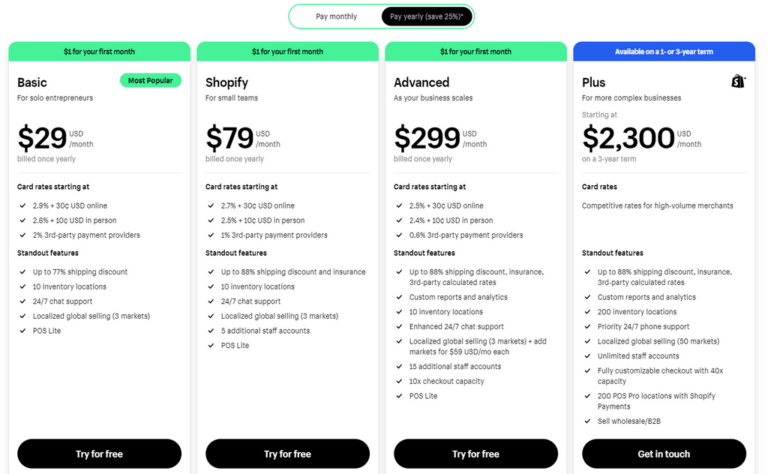
Task: Click the Most Popular badge on Basic
Action: click(x=150, y=80)
